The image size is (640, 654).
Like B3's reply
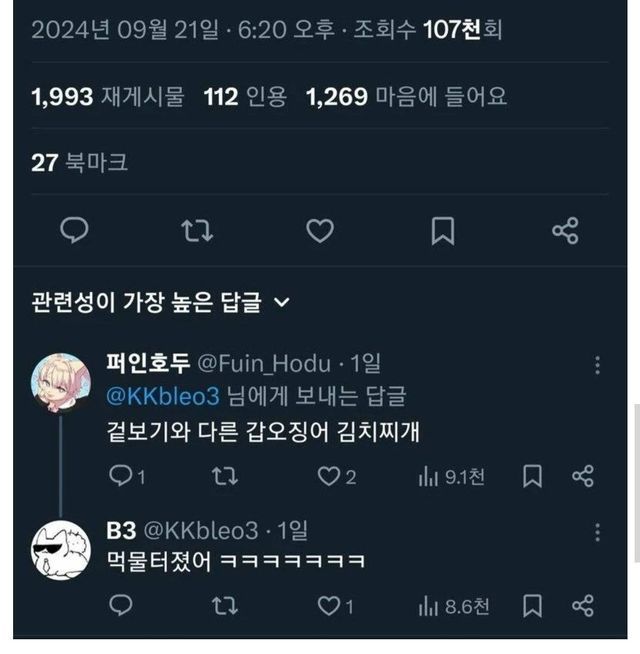coord(330,605)
